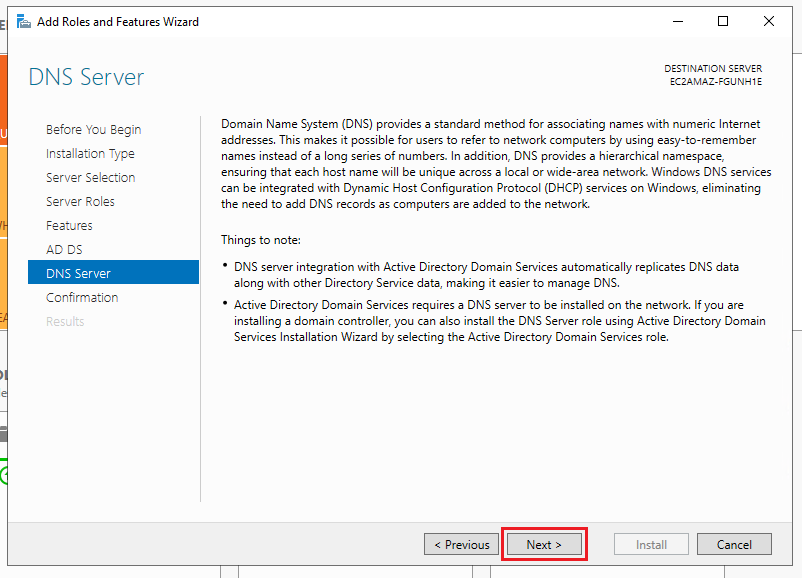This screenshot has width=802, height=578.
Task: Close the wizard window
Action: coord(768,21)
